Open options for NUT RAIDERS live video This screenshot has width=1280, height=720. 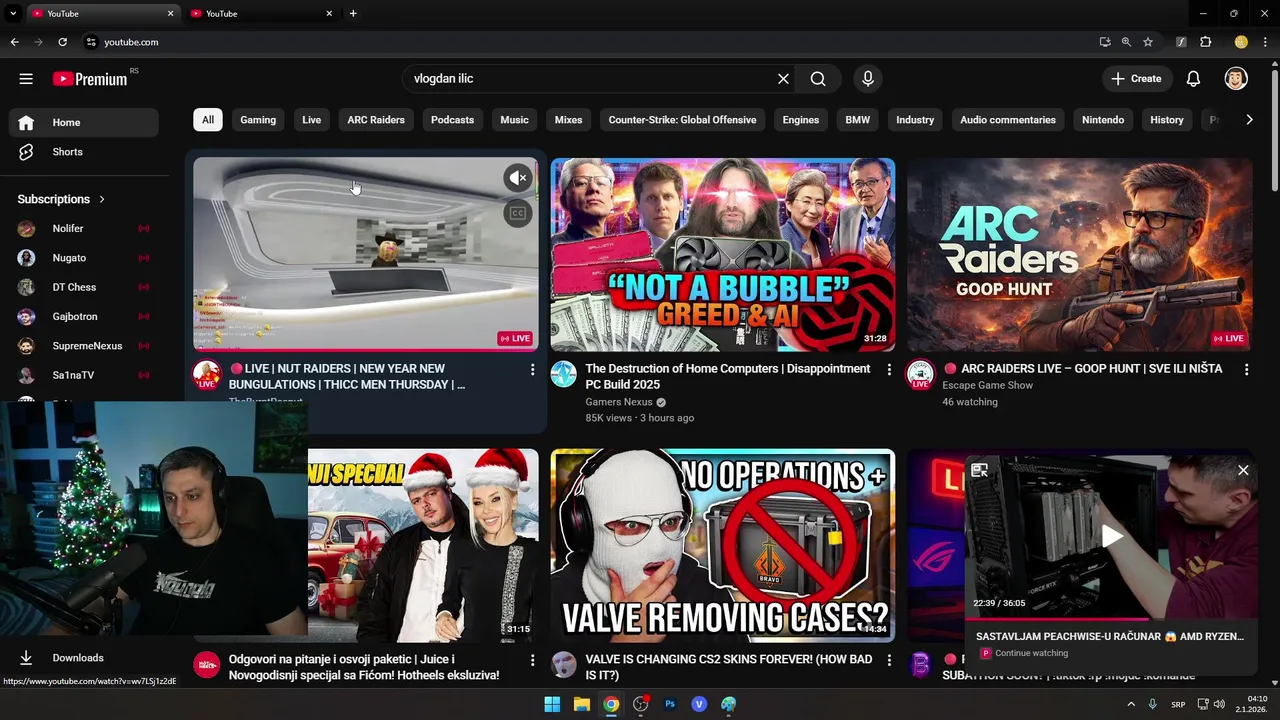532,370
